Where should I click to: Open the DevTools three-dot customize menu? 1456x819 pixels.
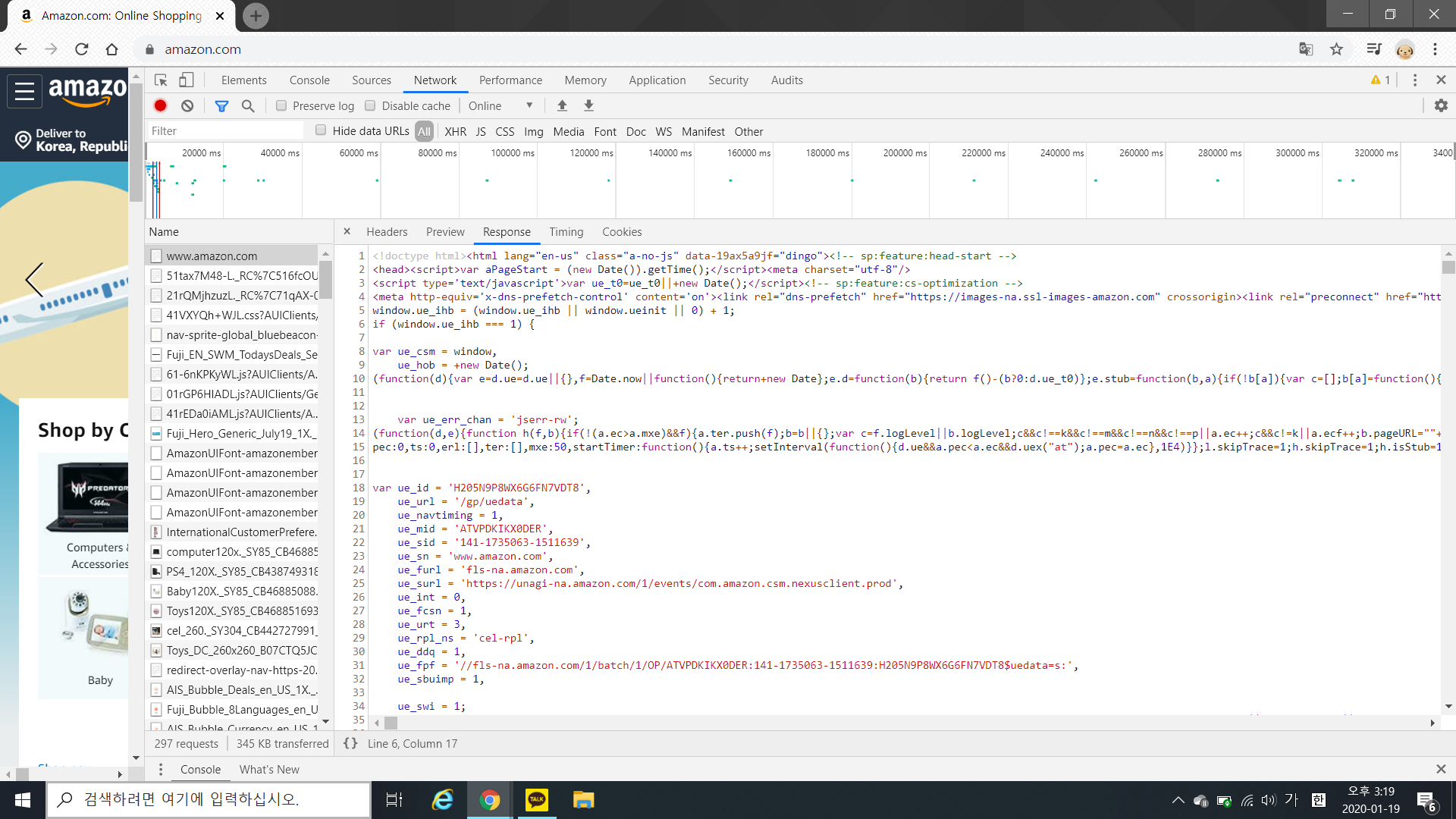pos(1414,80)
